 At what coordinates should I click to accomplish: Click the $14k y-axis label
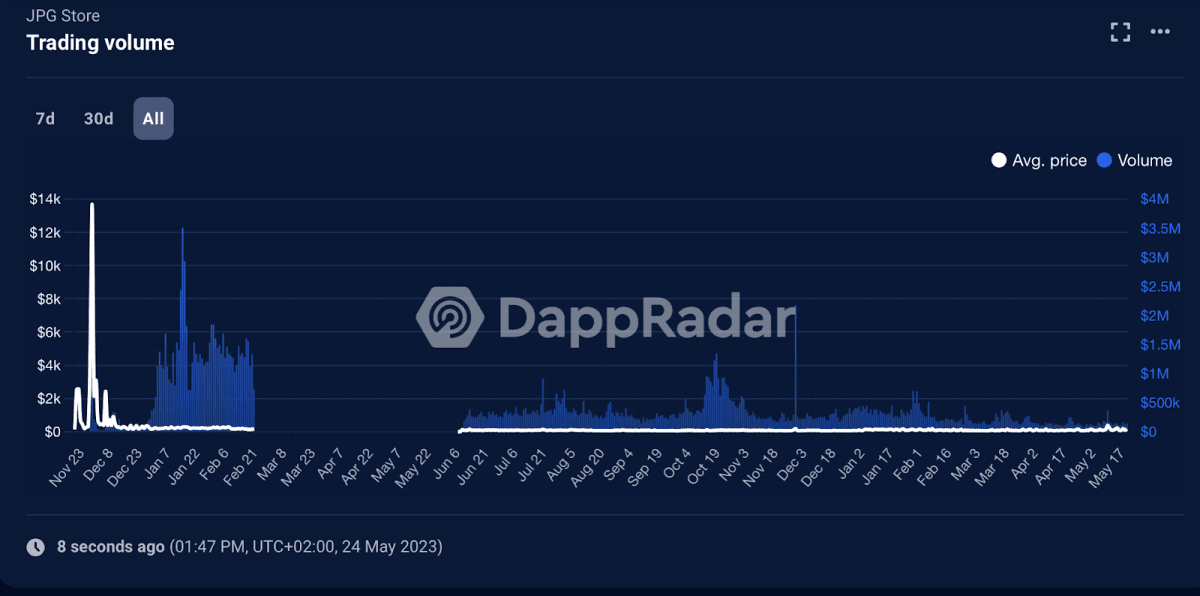tap(46, 199)
